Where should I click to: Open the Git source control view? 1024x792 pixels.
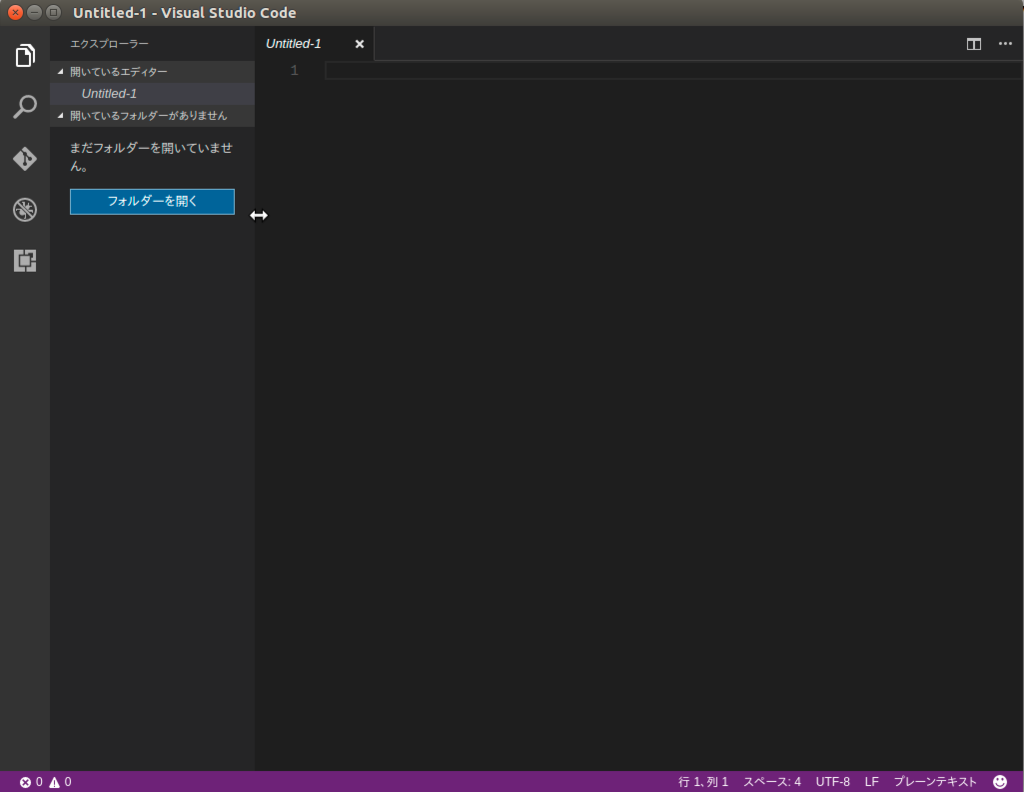[x=25, y=158]
